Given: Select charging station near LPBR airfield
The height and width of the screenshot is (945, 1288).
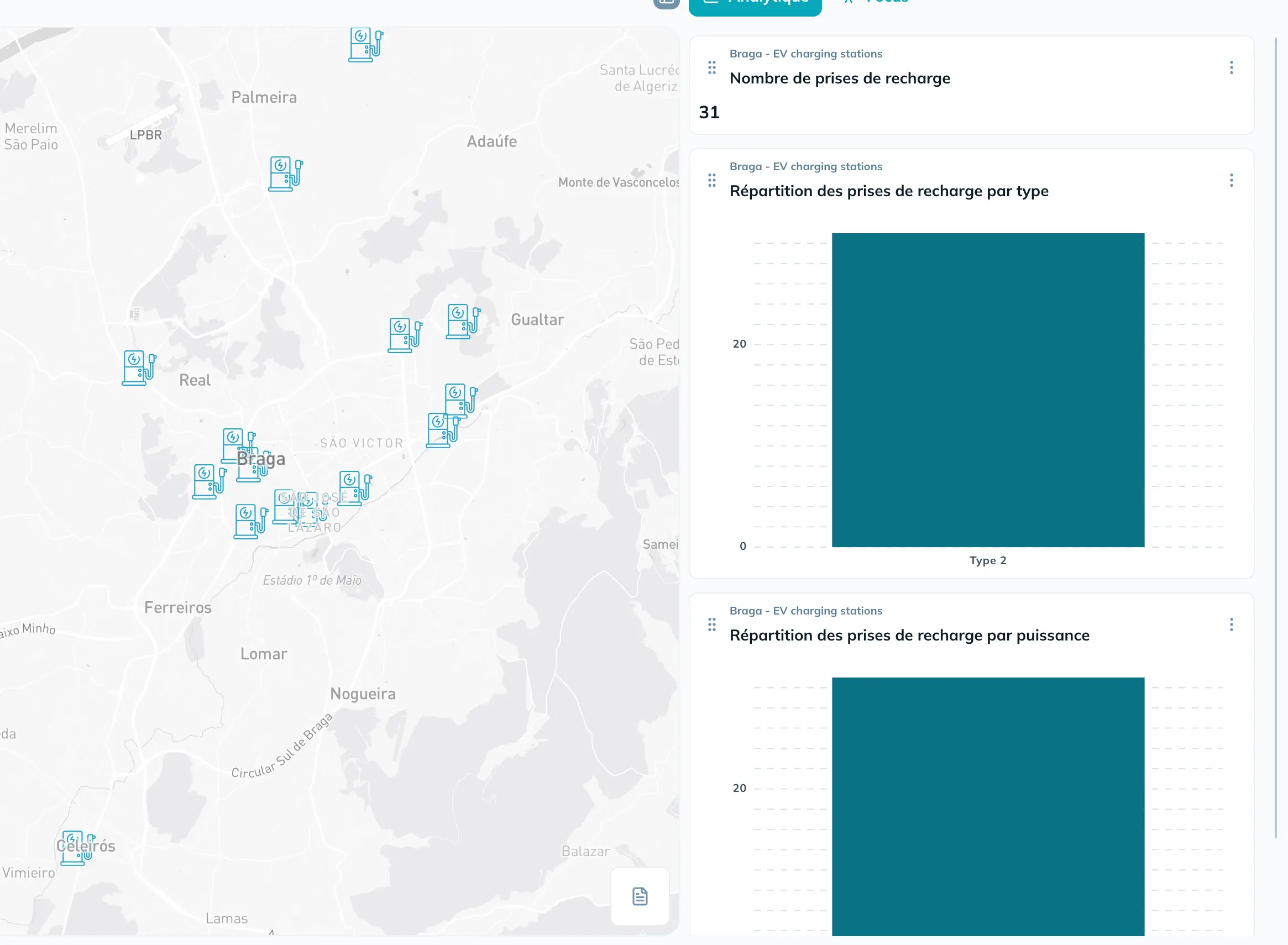Looking at the screenshot, I should click(x=284, y=174).
